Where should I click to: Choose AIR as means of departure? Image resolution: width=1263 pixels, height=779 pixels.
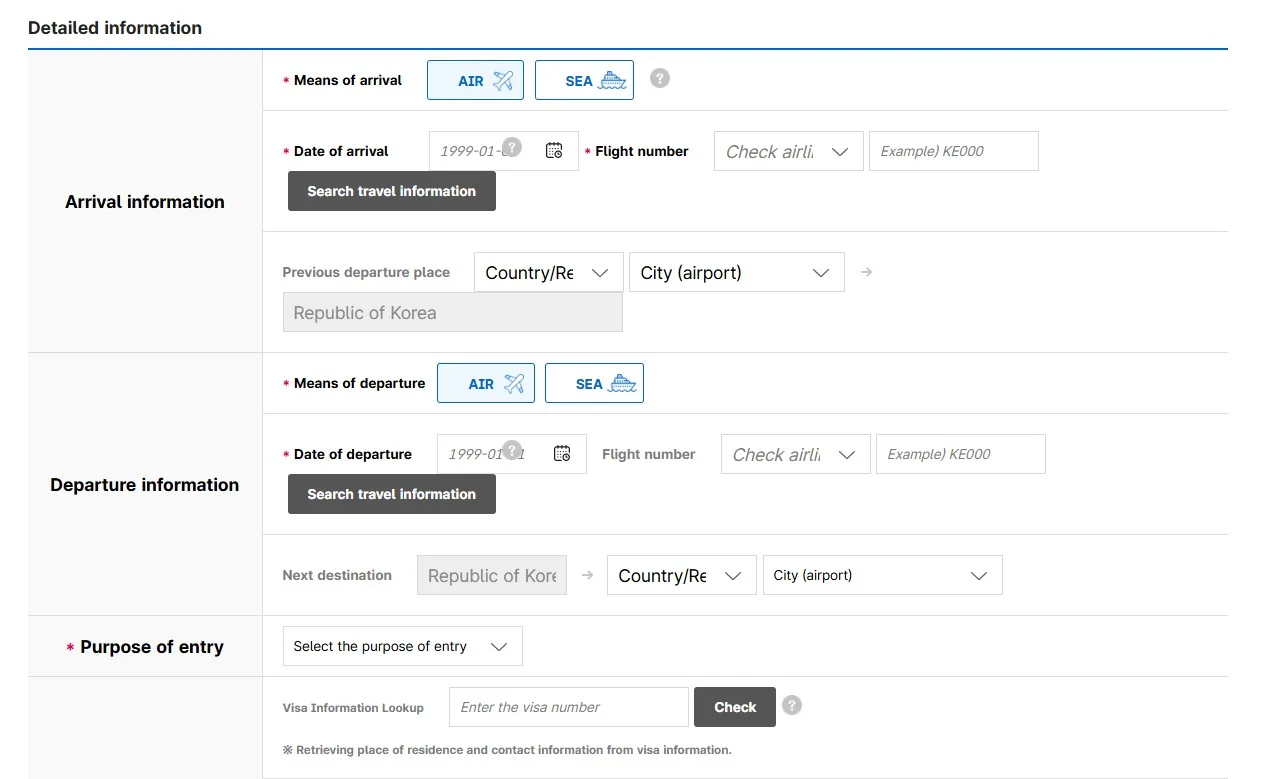click(485, 383)
